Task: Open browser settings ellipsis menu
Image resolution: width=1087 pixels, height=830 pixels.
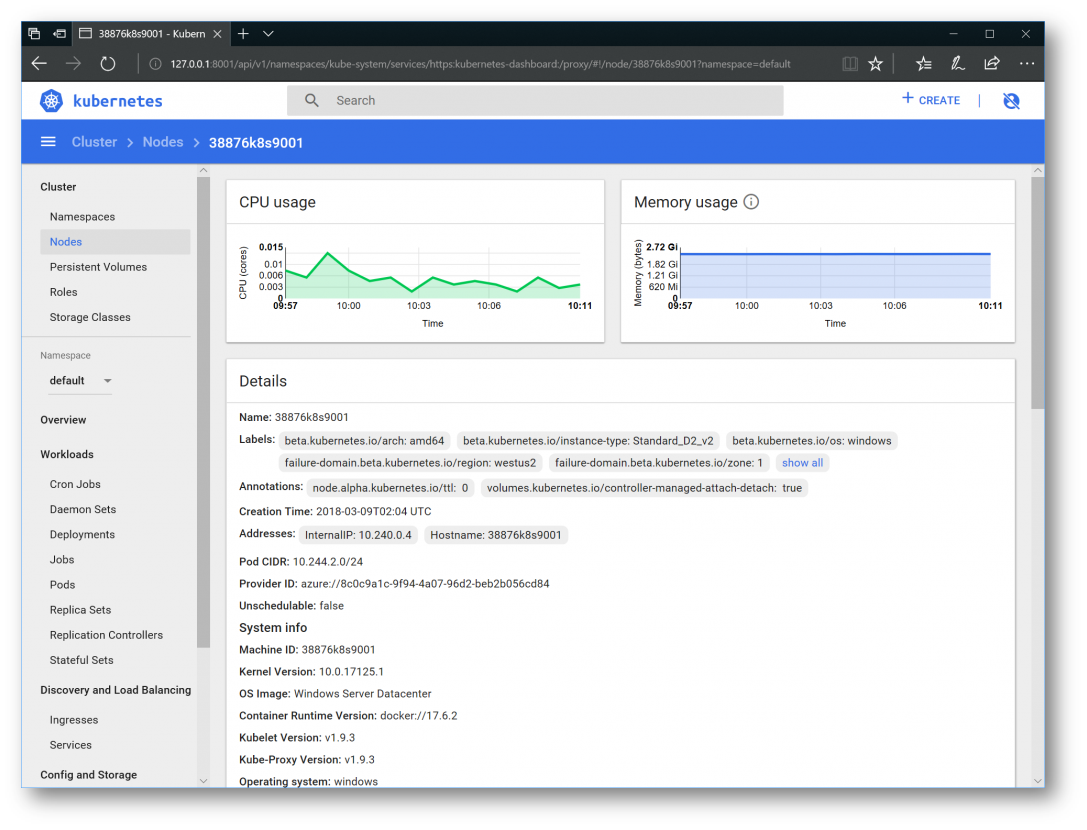Action: pyautogui.click(x=1027, y=64)
